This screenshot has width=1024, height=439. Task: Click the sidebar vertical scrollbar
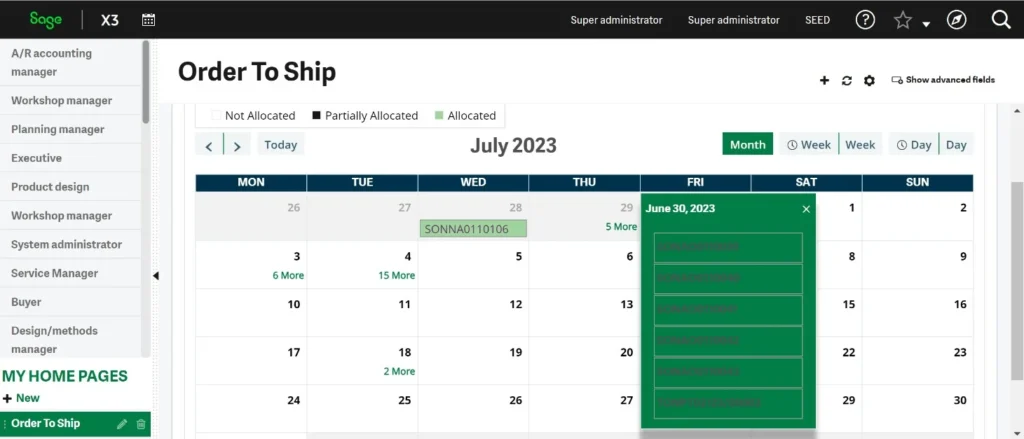[x=146, y=82]
